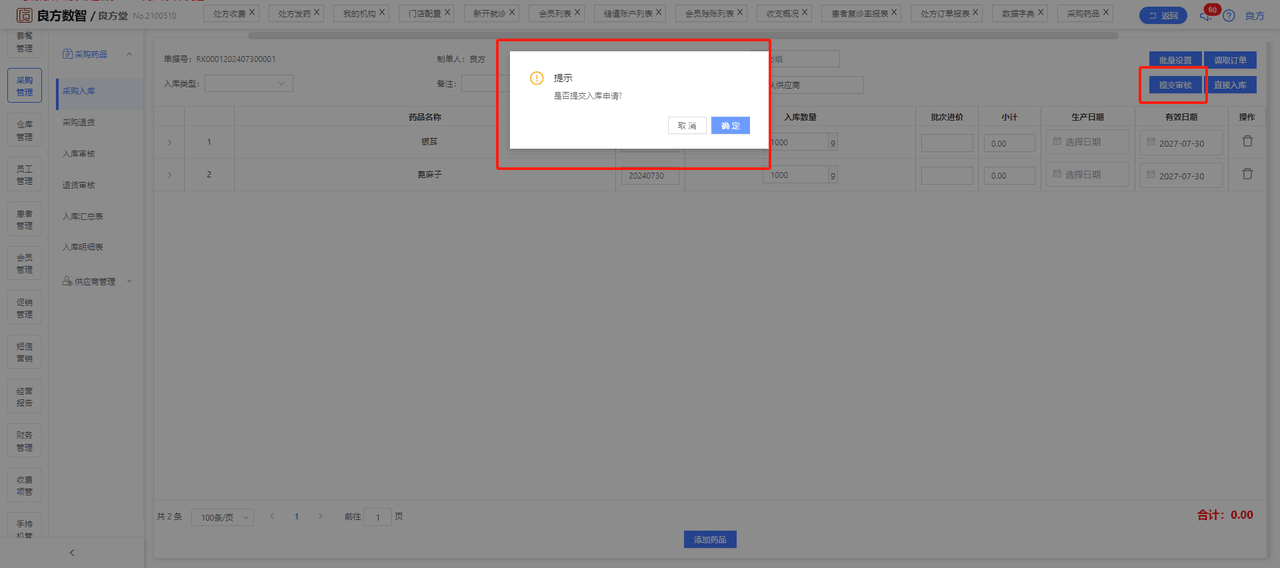
Task: Select page 1 in pagination
Action: [296, 517]
